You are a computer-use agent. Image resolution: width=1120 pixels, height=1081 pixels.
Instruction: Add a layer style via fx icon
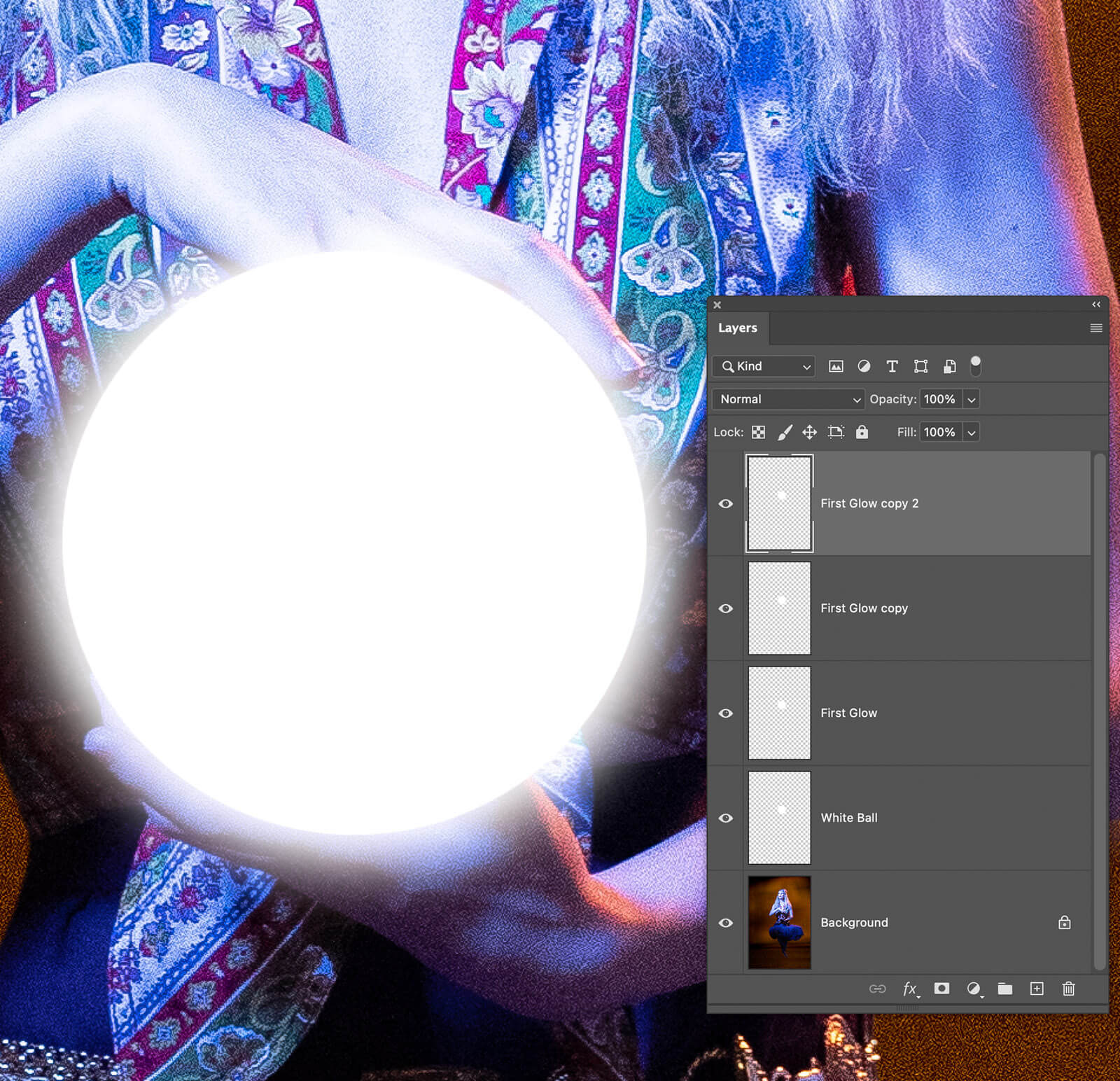(909, 989)
